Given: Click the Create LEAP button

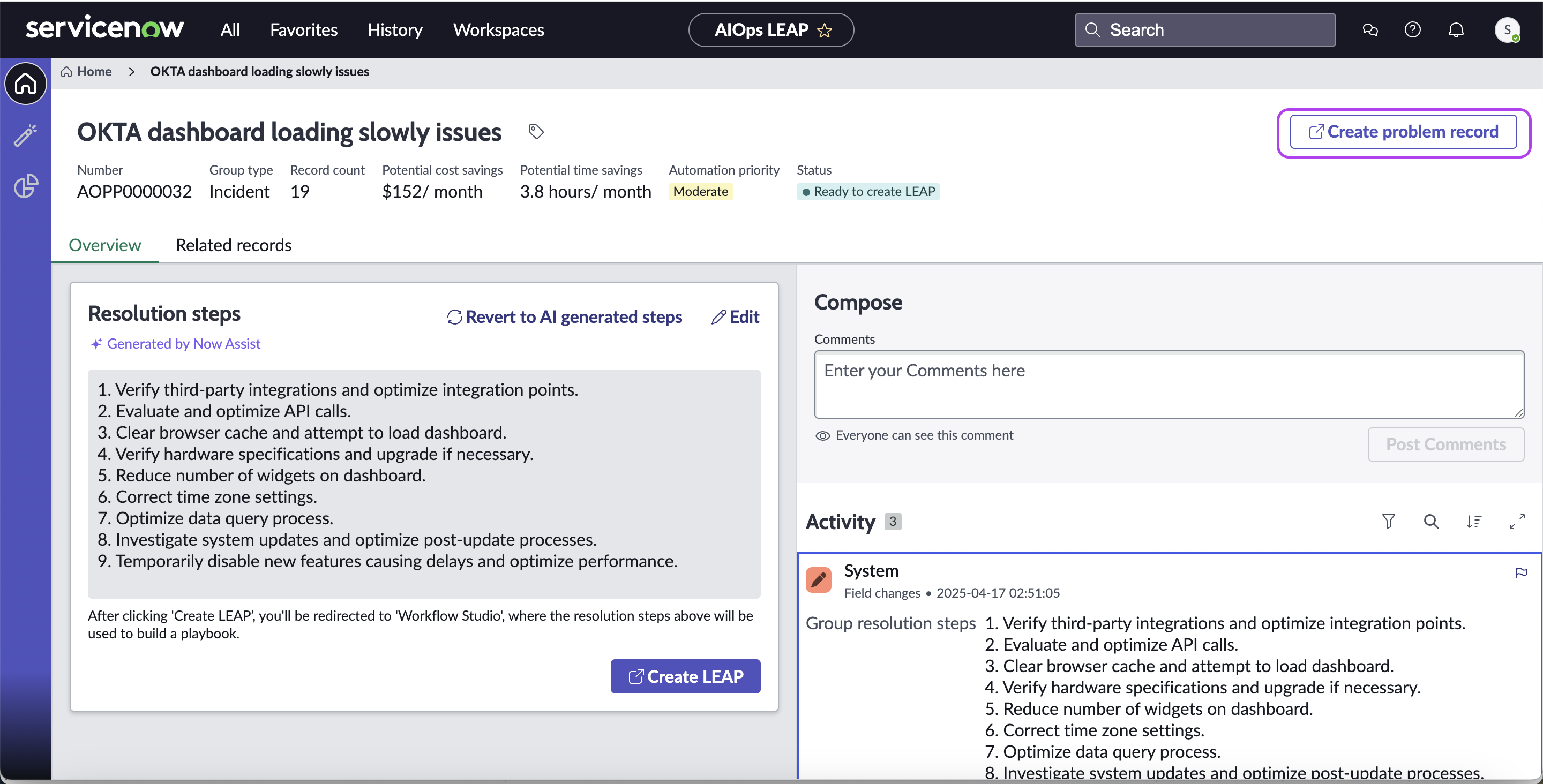Looking at the screenshot, I should pos(685,676).
